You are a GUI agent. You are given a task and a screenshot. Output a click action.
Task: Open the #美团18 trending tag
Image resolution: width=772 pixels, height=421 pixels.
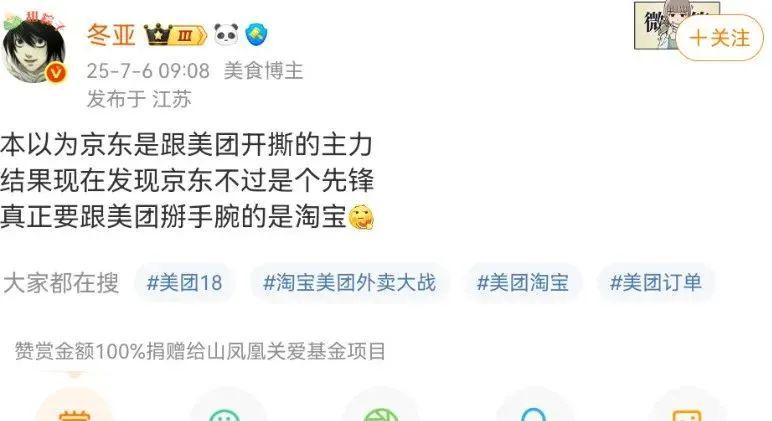click(185, 283)
